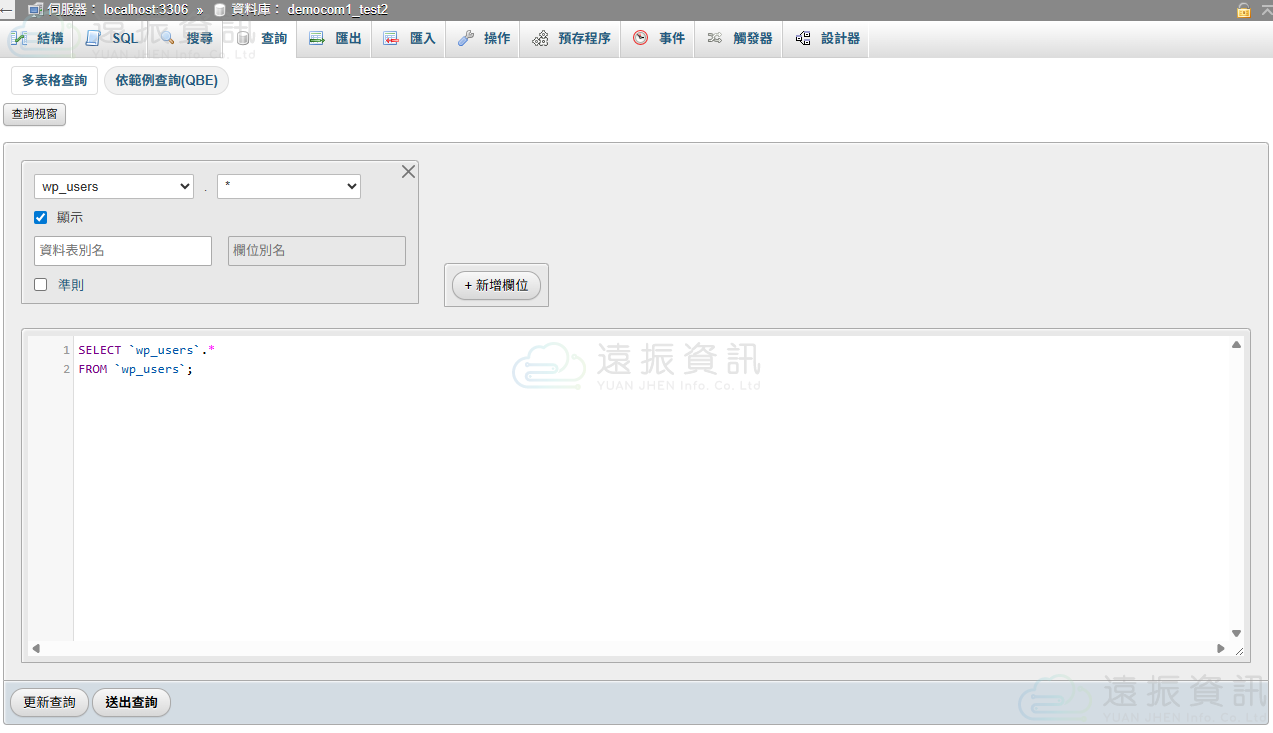Image resolution: width=1273 pixels, height=733 pixels.
Task: Click the 資料表別名 table alias input field
Action: (x=123, y=251)
